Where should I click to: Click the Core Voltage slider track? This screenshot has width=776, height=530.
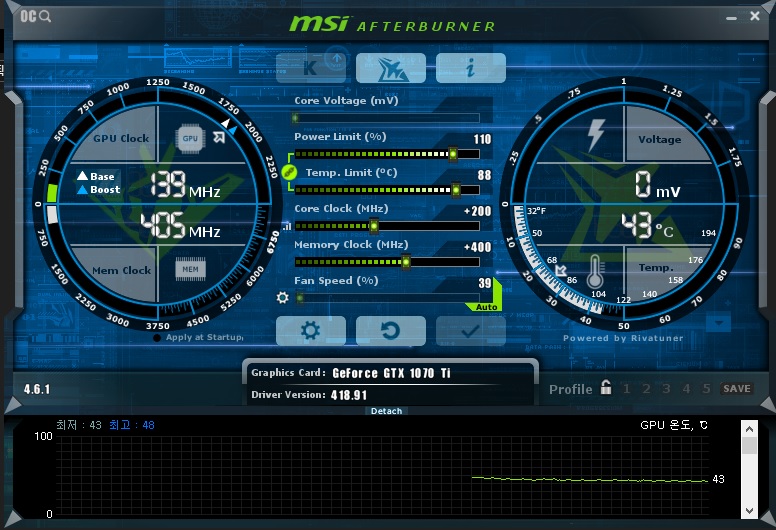[x=387, y=118]
